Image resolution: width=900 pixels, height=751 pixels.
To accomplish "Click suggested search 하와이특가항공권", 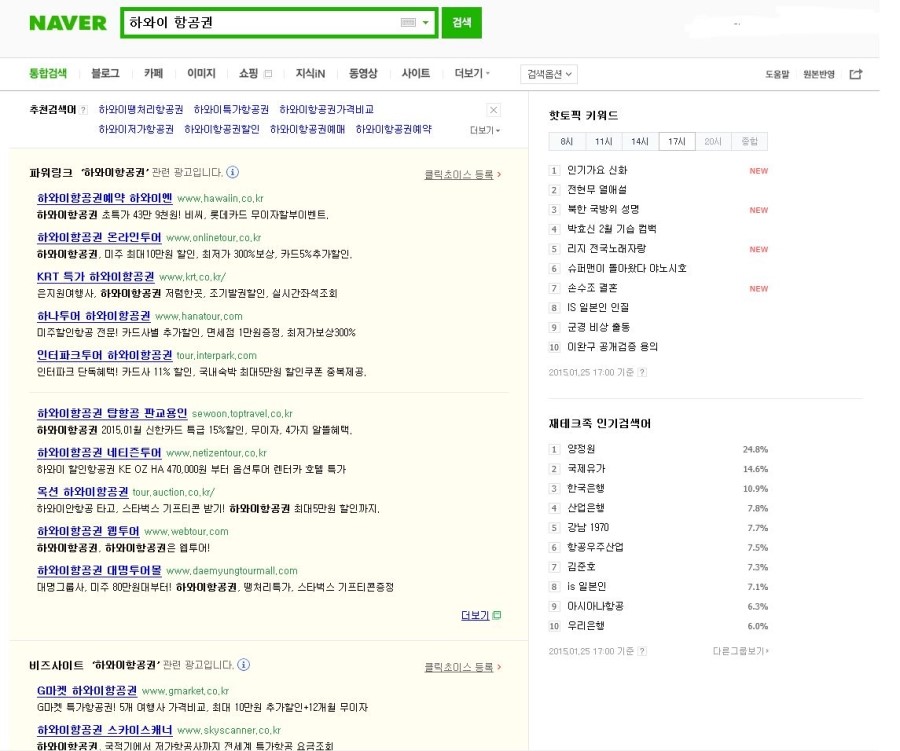I will (231, 109).
